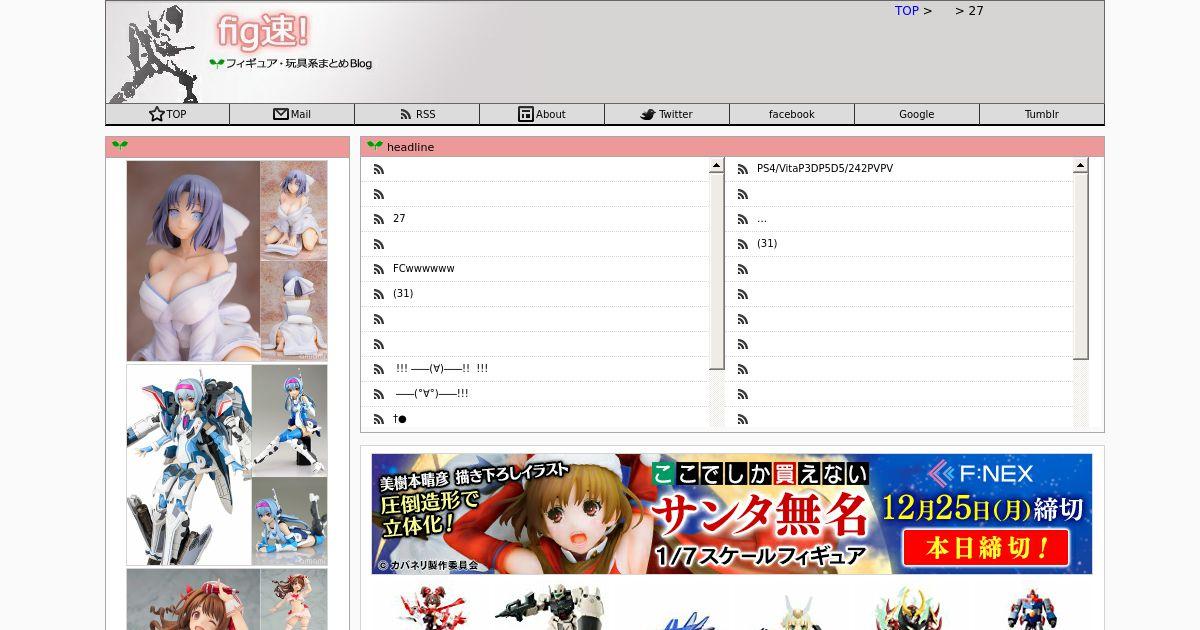The image size is (1200, 630).
Task: Click the About page icon
Action: click(526, 114)
